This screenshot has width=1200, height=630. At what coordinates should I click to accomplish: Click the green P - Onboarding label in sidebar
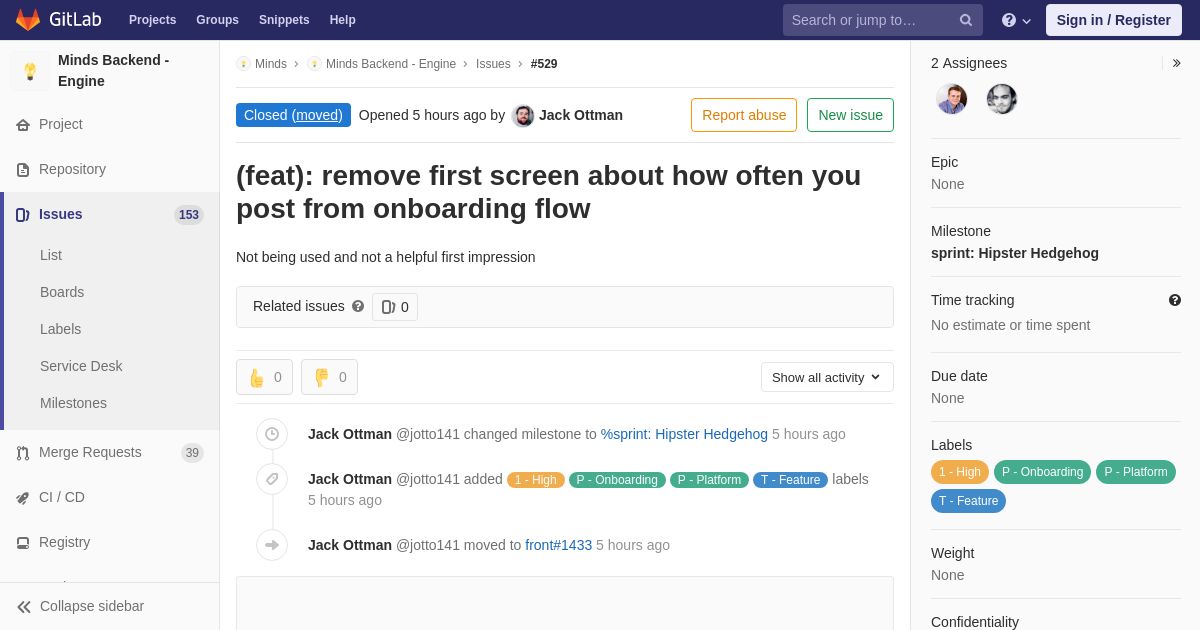point(1042,472)
